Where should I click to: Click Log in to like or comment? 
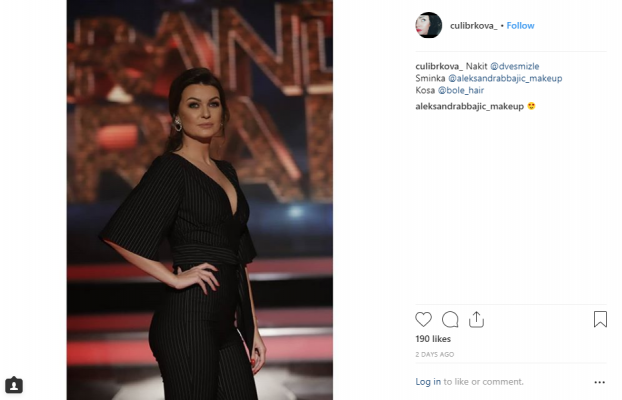click(x=428, y=382)
